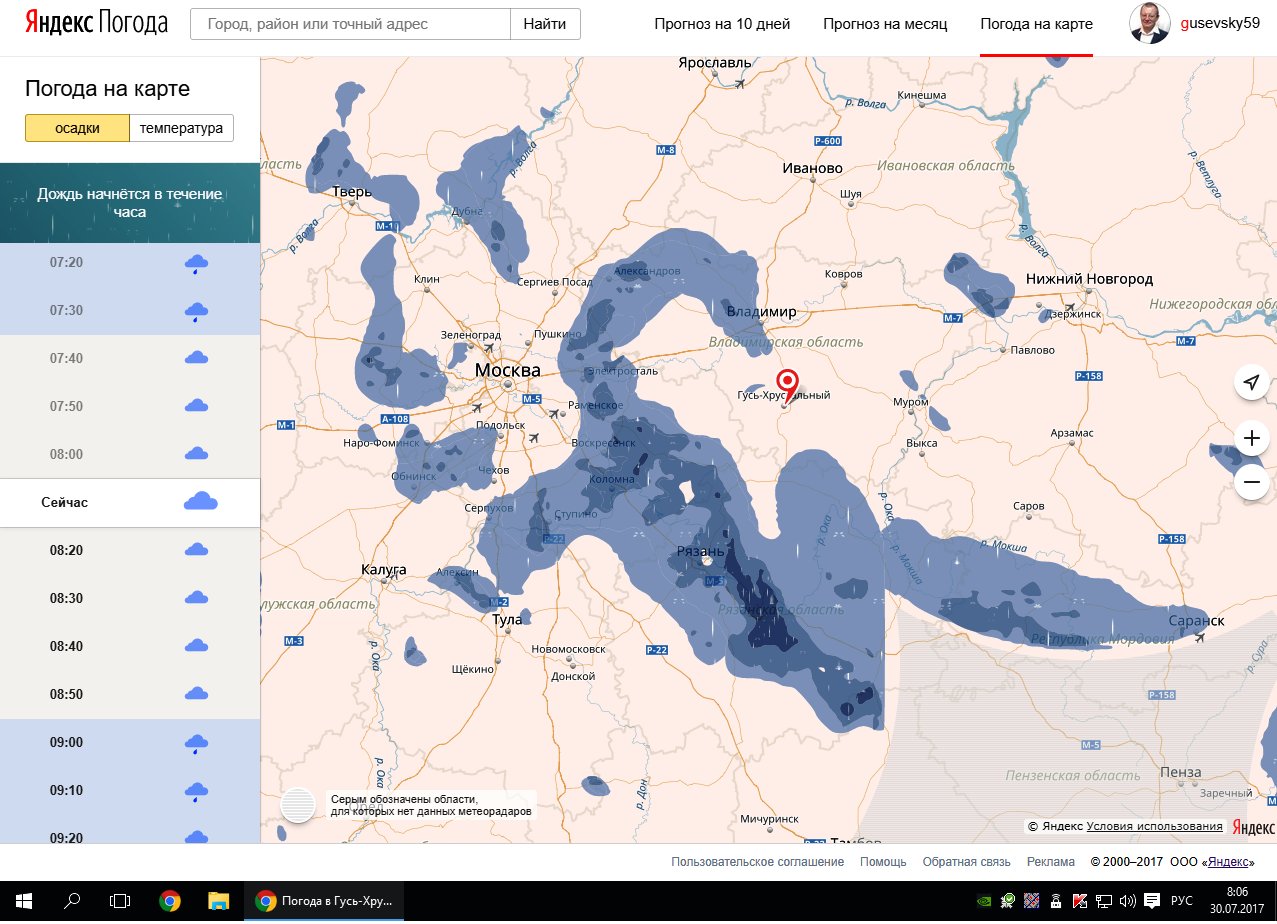
Task: Click the cloud icon at 08:30
Action: [x=197, y=598]
